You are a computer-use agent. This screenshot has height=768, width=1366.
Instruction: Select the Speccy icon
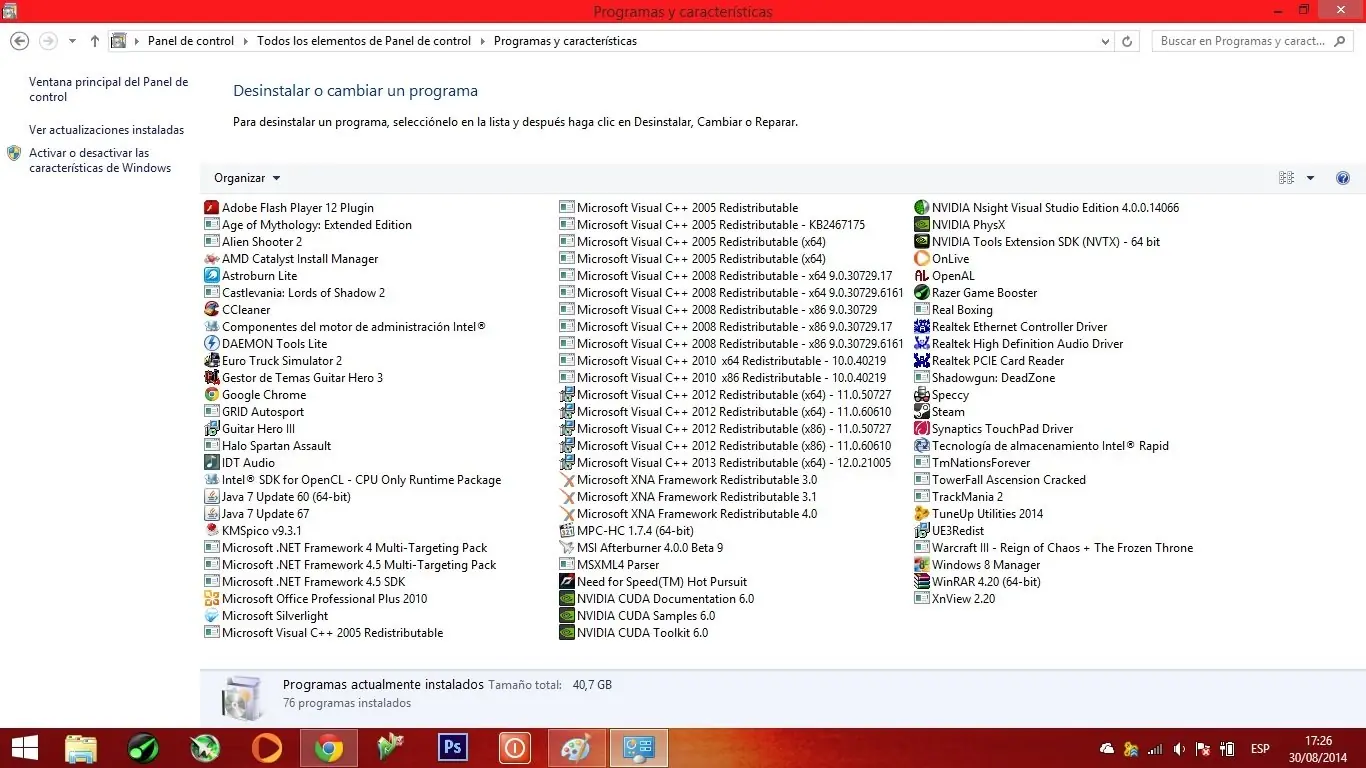[922, 395]
